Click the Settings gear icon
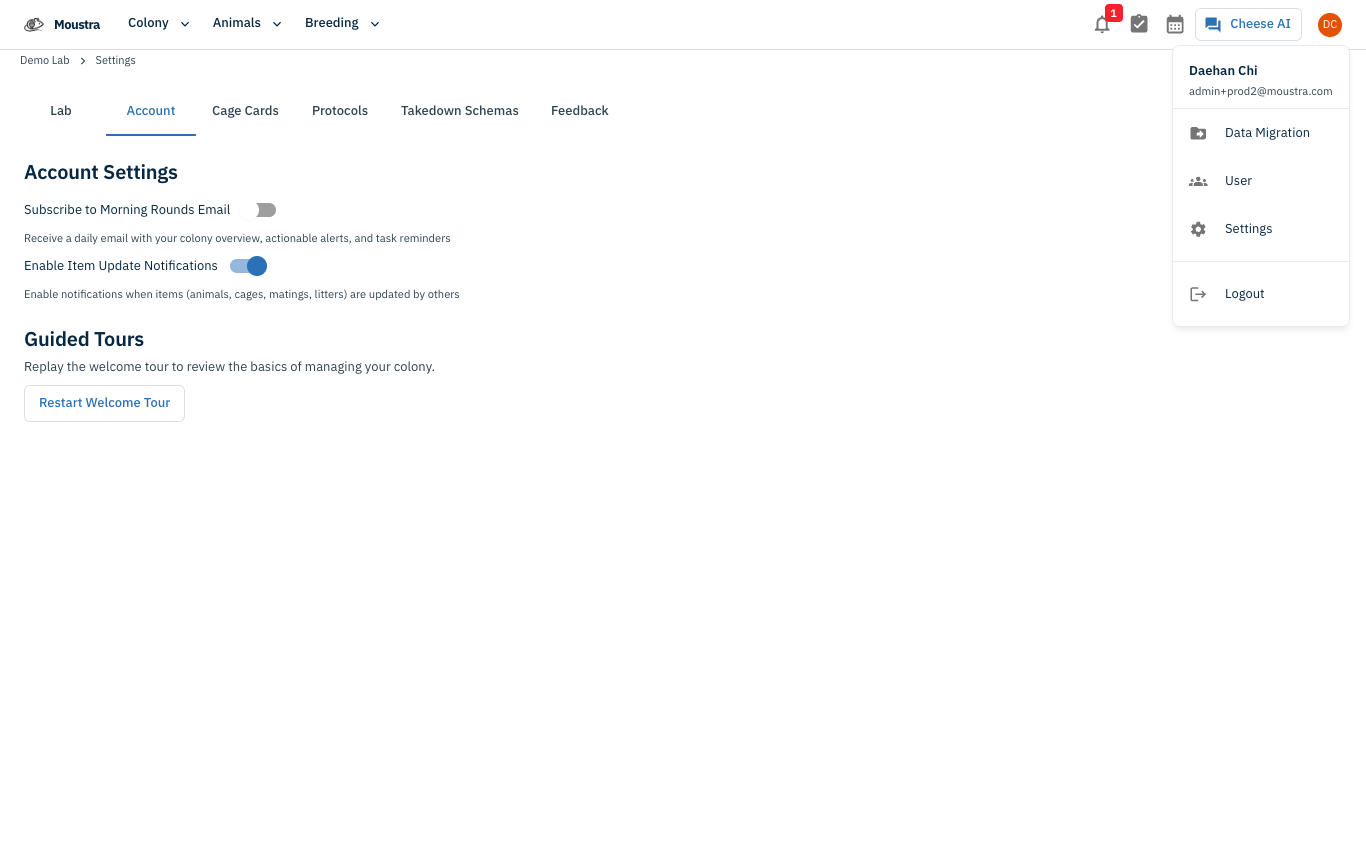This screenshot has height=854, width=1366. (x=1198, y=229)
